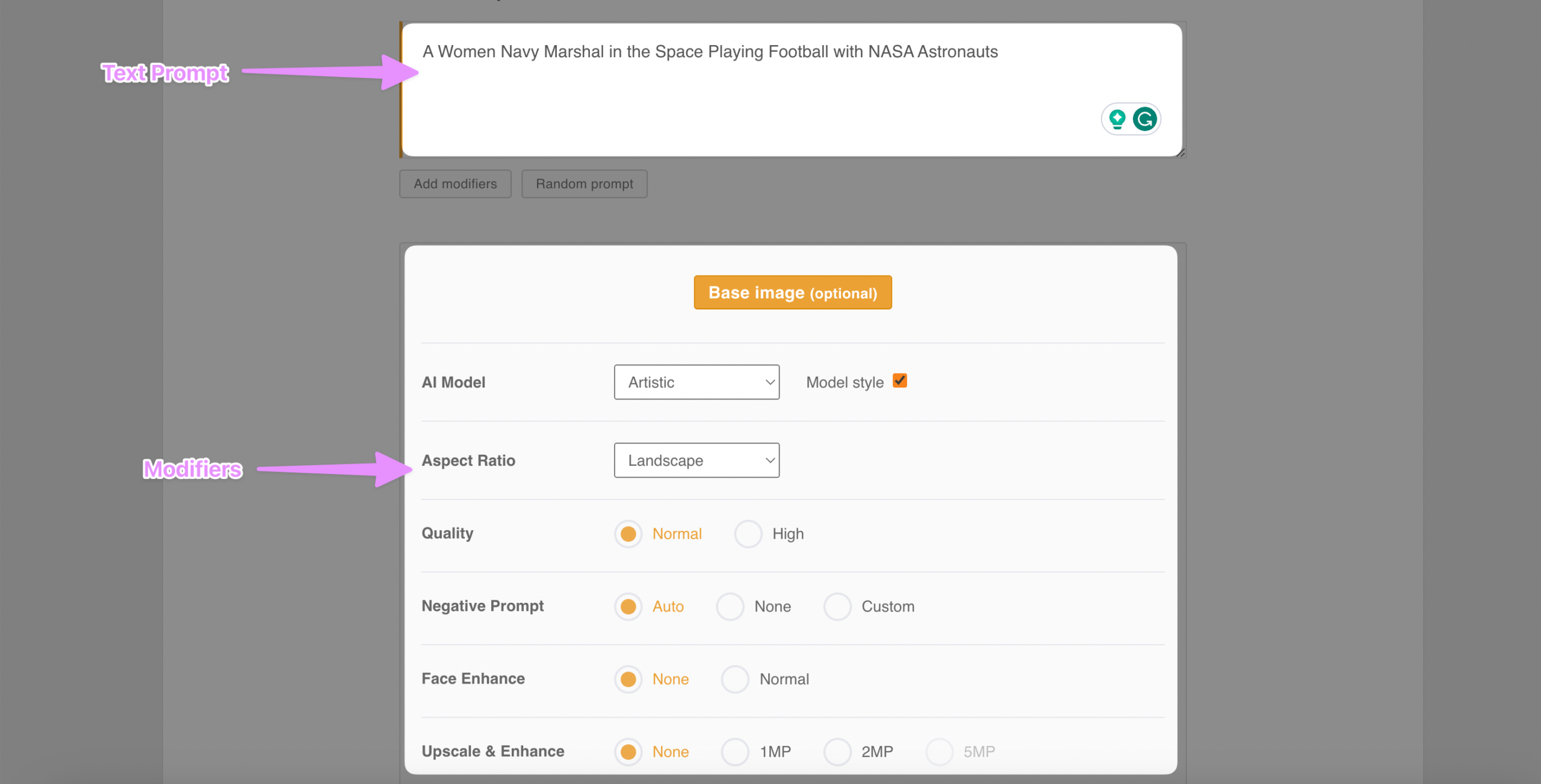Click the green lightbulb suggestion icon
1541x784 pixels.
(x=1117, y=119)
